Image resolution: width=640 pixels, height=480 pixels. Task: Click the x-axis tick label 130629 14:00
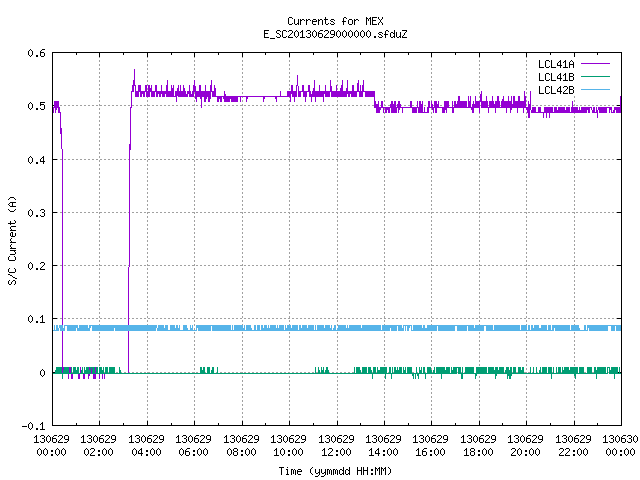point(383,445)
